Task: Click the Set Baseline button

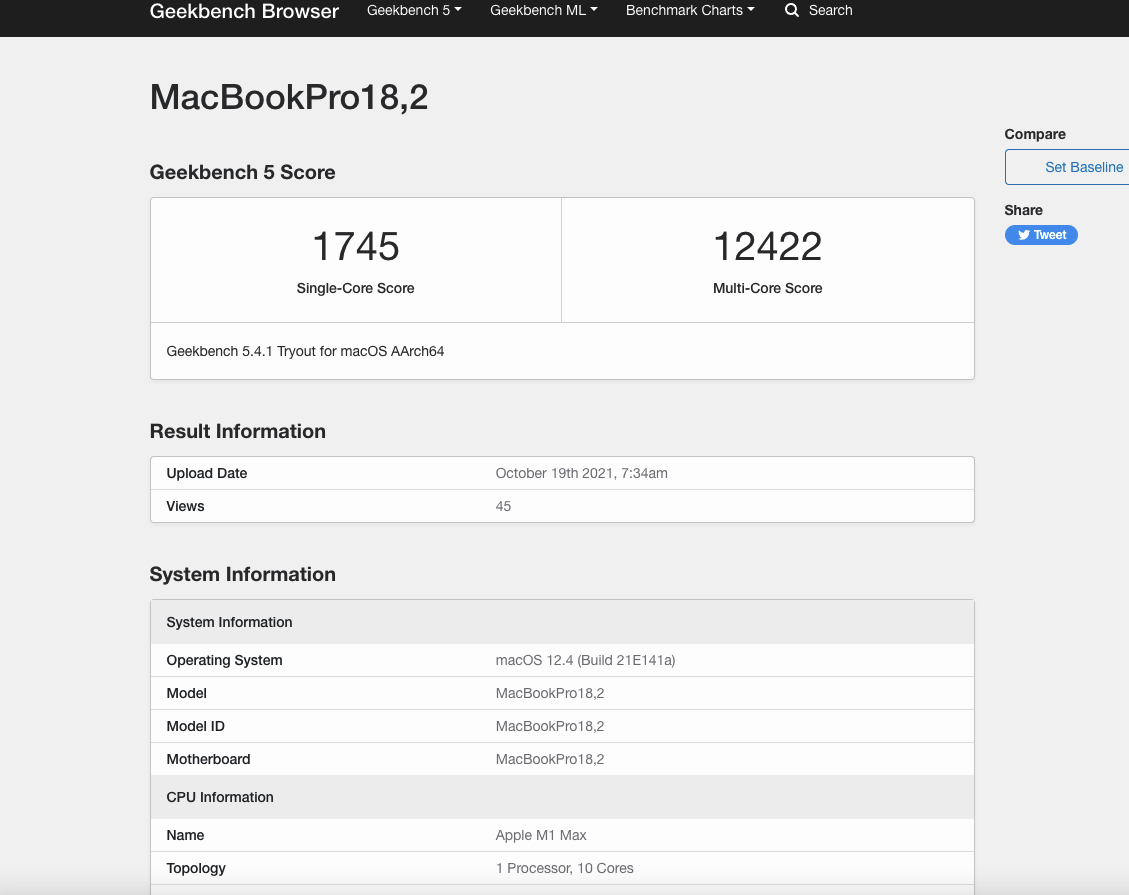Action: [x=1067, y=167]
